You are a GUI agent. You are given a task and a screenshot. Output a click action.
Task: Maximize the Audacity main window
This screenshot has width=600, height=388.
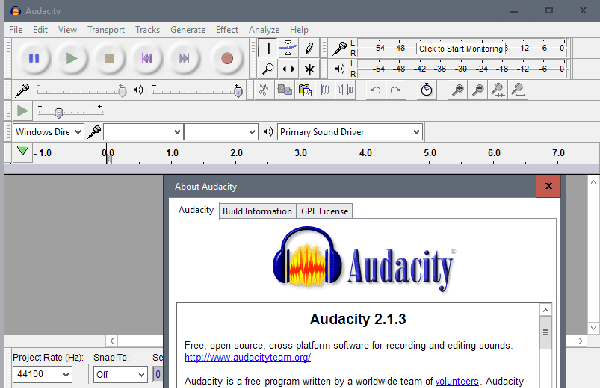(549, 10)
